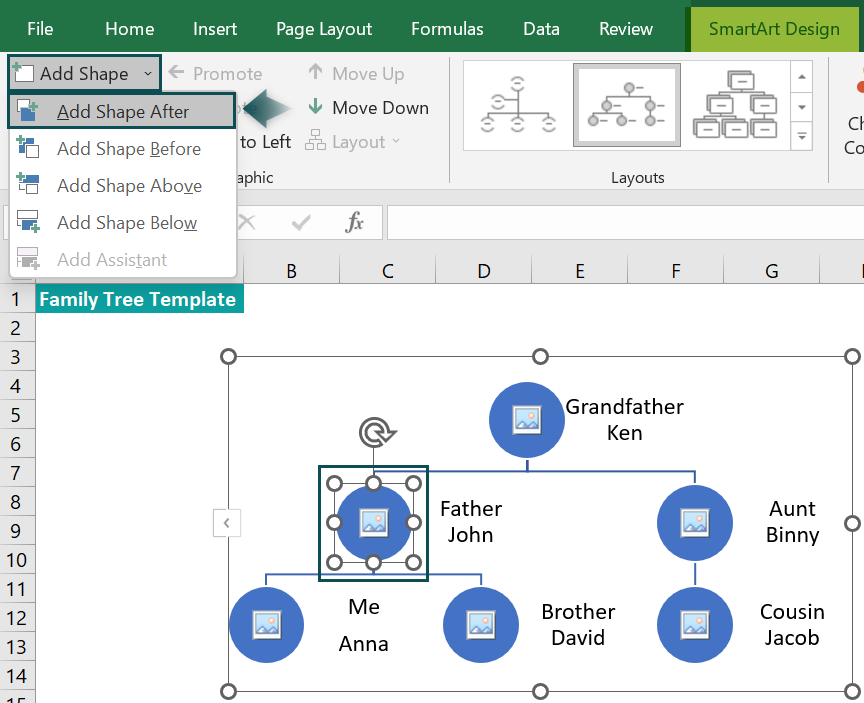This screenshot has height=703, width=864.
Task: Click the Move Up arrow icon
Action: pyautogui.click(x=315, y=72)
